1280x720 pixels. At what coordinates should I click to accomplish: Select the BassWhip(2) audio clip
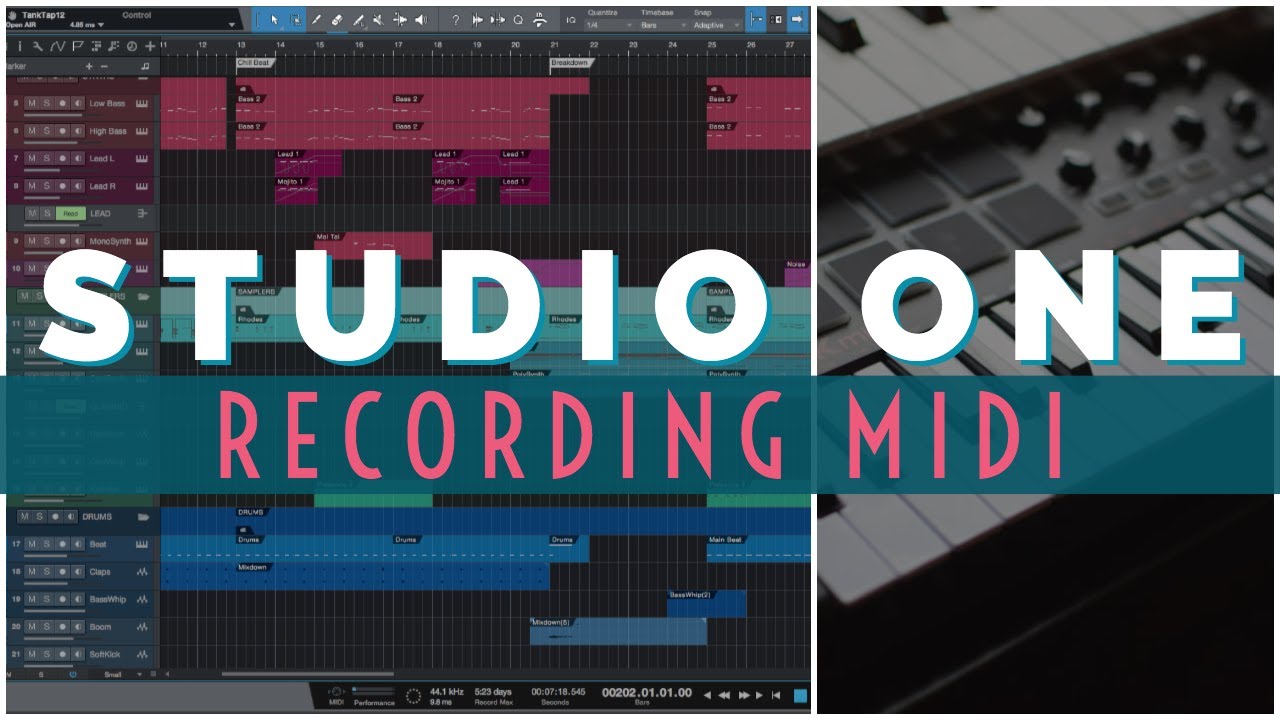(x=706, y=603)
